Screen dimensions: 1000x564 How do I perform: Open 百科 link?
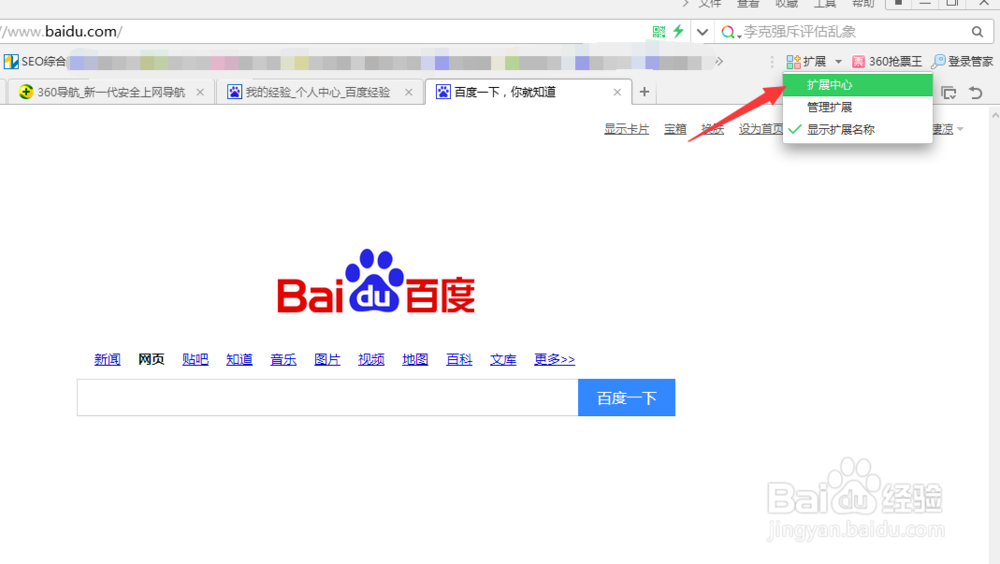coord(459,359)
